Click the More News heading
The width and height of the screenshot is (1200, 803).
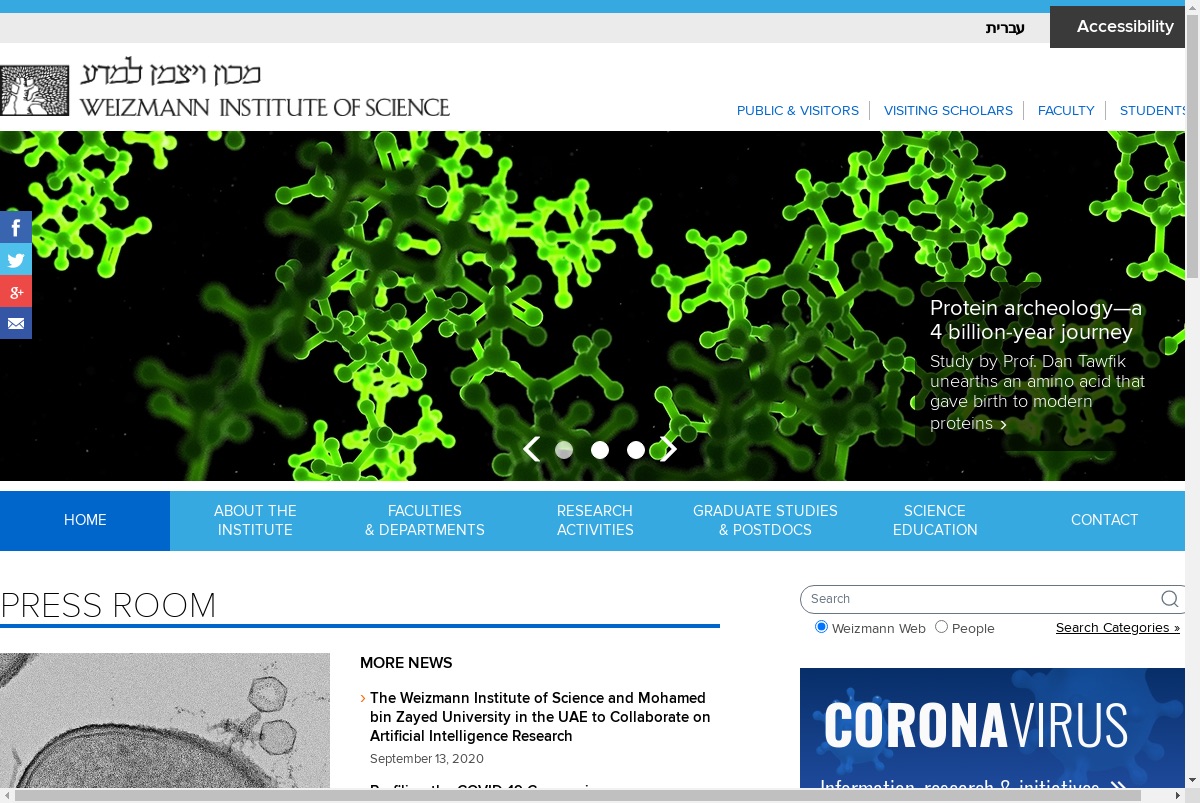(x=406, y=663)
